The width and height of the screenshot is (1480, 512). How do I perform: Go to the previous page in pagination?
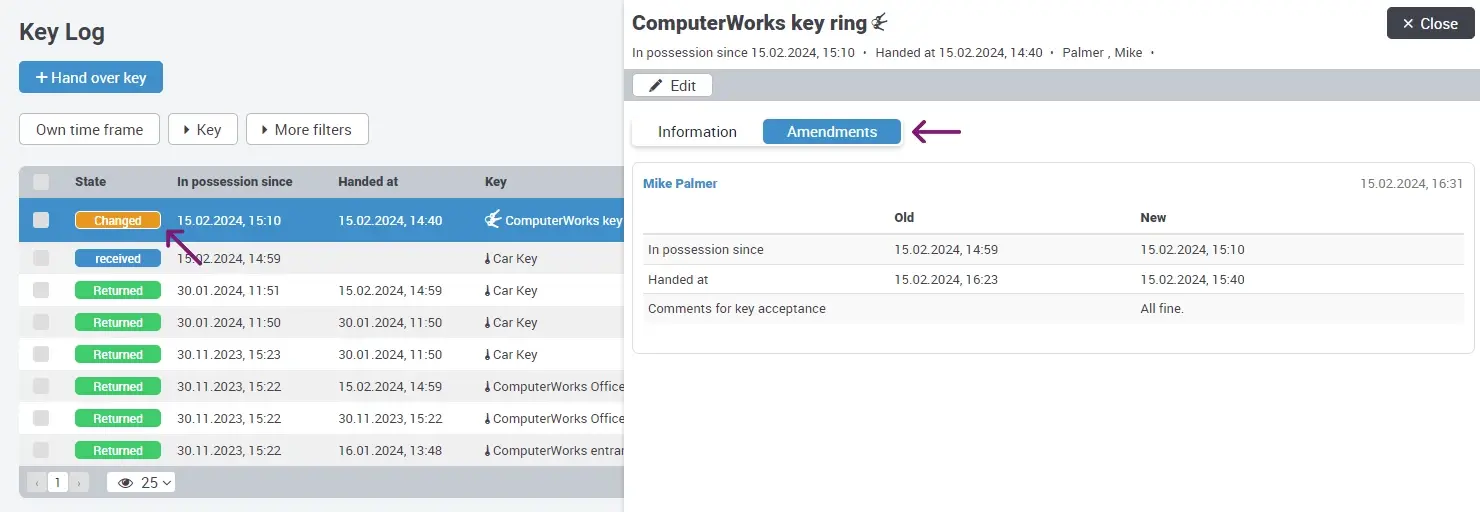click(37, 483)
